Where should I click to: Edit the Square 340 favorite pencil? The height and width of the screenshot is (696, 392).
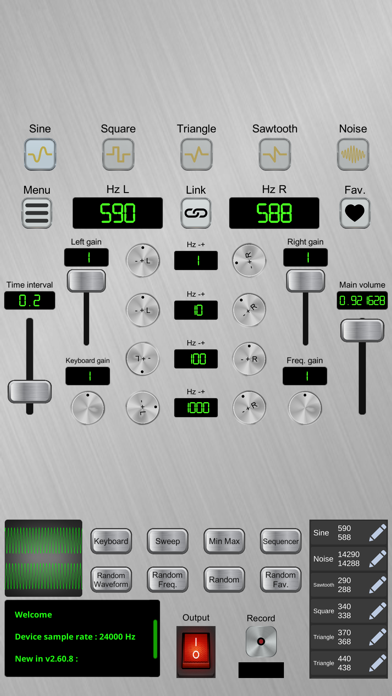click(x=378, y=611)
